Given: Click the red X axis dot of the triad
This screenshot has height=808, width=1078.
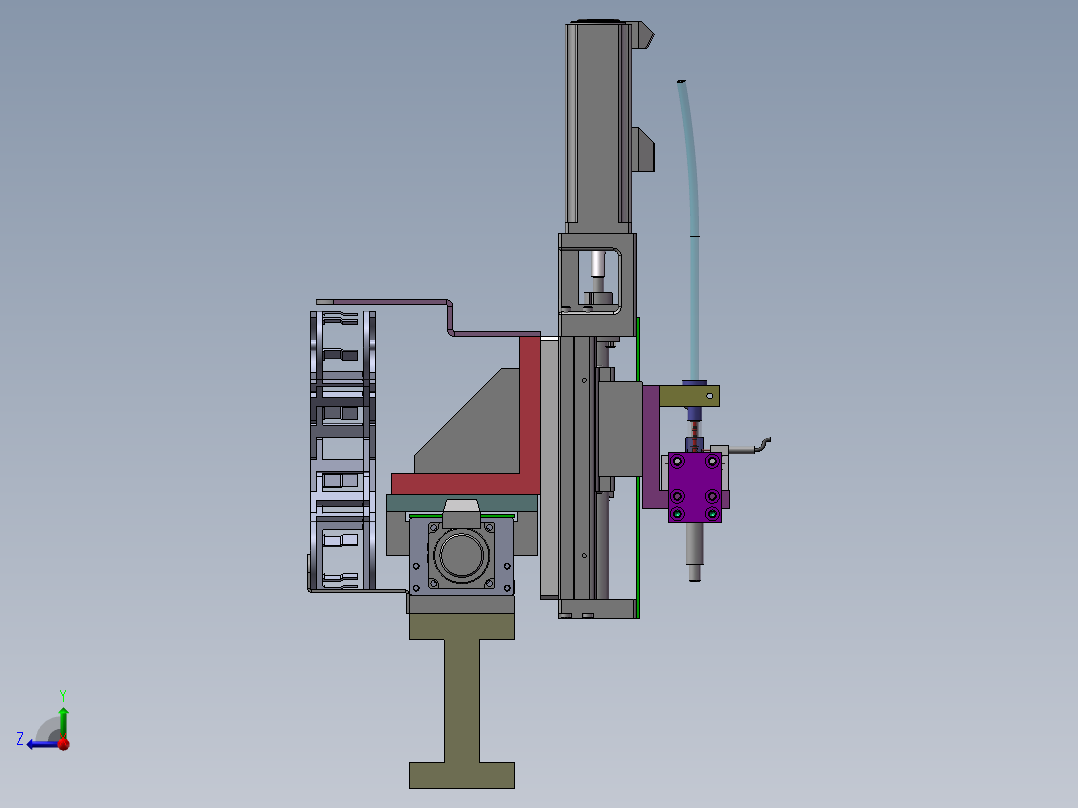Looking at the screenshot, I should (64, 743).
